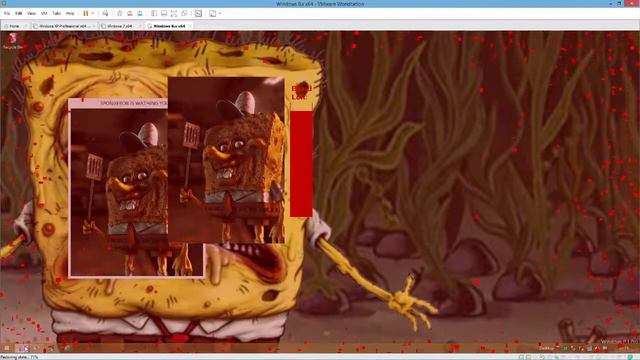This screenshot has height=360, width=640.
Task: Click the Desktop toolbar label in guest taskbar
Action: point(546,348)
